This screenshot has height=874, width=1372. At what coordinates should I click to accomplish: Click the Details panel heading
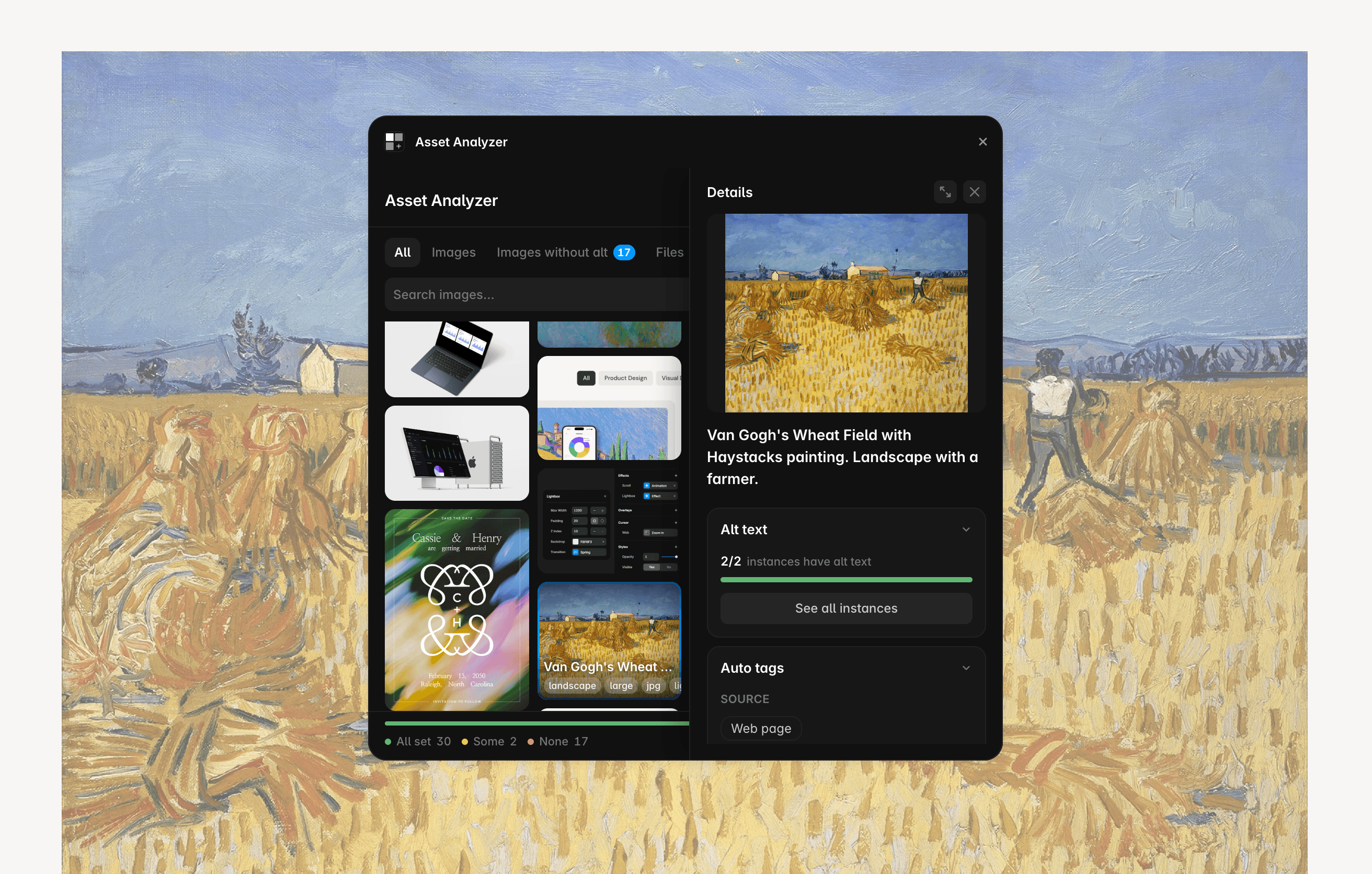point(729,192)
